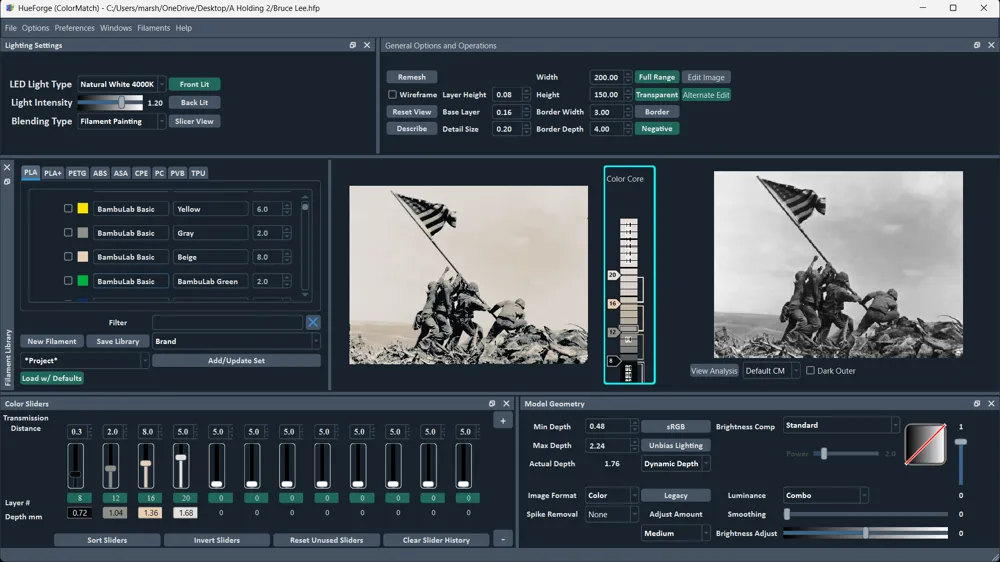Click the Describe button
1000x562 pixels.
[411, 129]
